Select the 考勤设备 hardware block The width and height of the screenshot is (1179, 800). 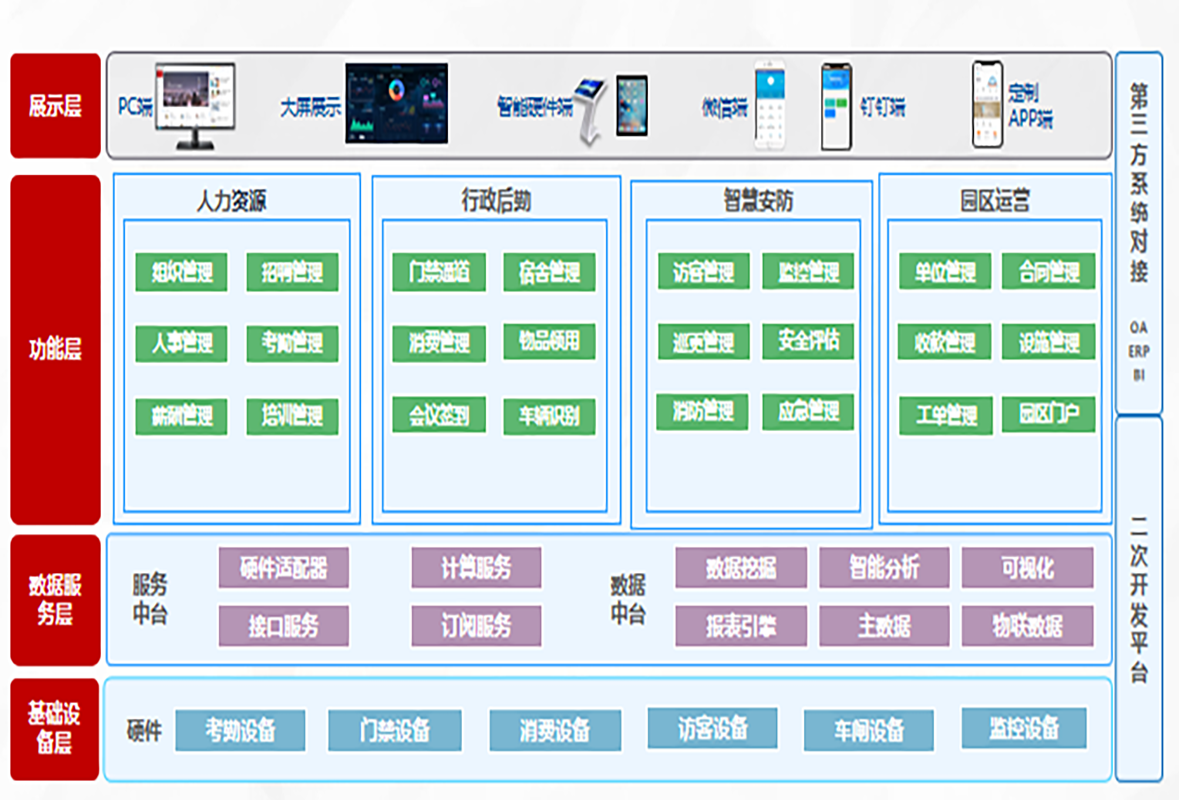[241, 730]
